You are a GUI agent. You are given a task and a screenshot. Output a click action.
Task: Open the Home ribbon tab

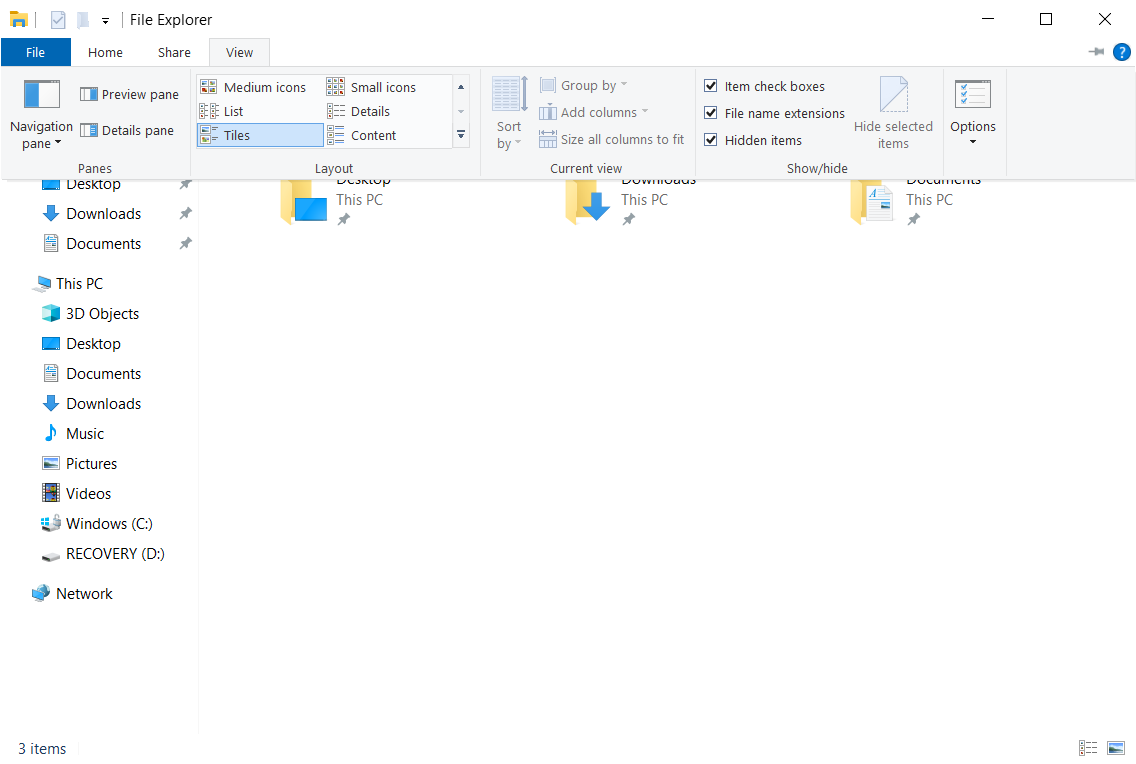(x=105, y=52)
